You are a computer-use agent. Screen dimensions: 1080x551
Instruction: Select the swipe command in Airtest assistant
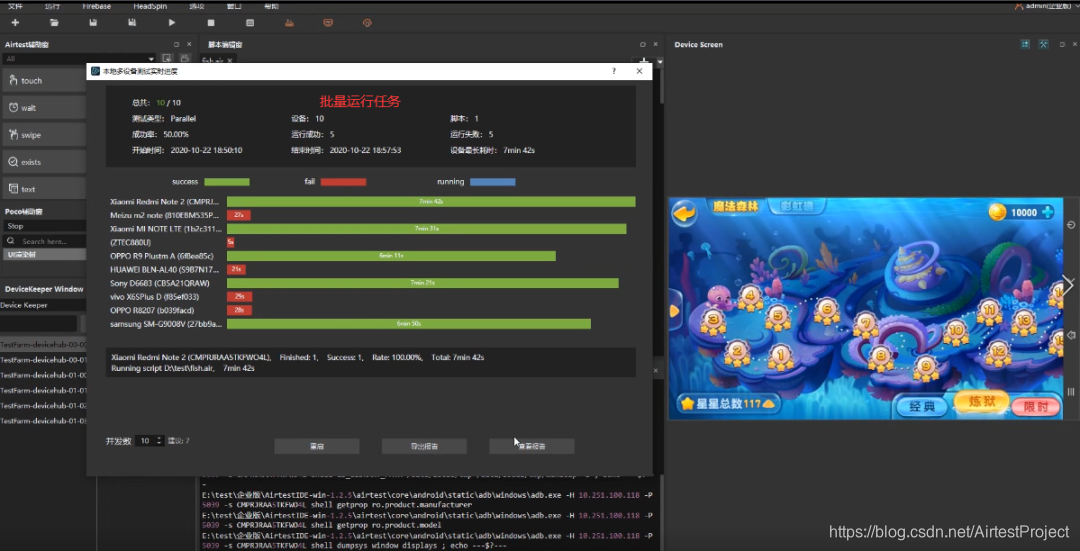[x=44, y=135]
